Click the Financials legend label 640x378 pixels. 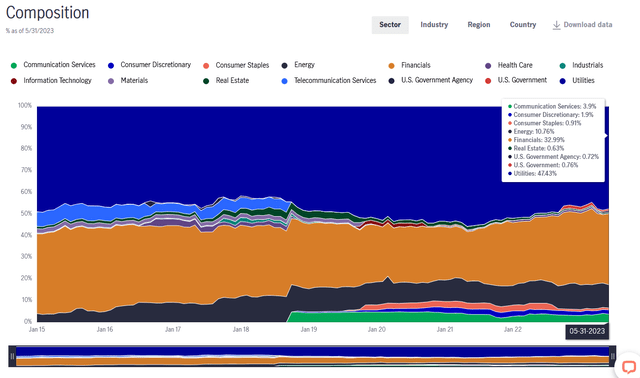click(x=416, y=65)
